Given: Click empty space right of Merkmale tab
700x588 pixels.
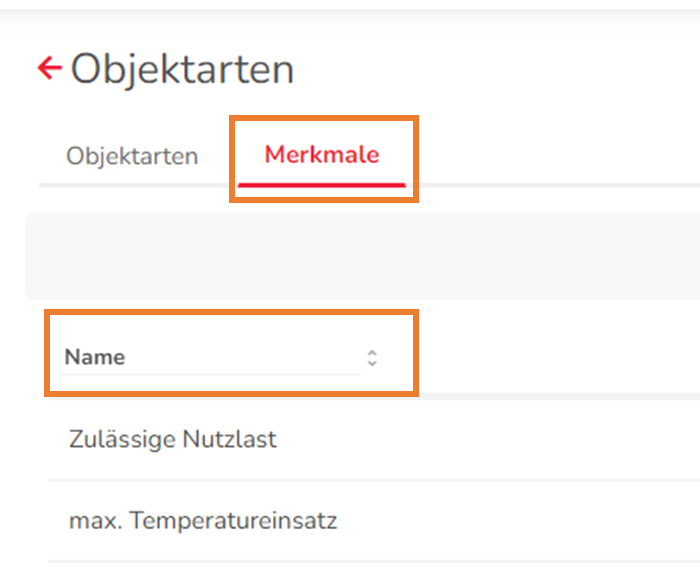Looking at the screenshot, I should (x=550, y=157).
